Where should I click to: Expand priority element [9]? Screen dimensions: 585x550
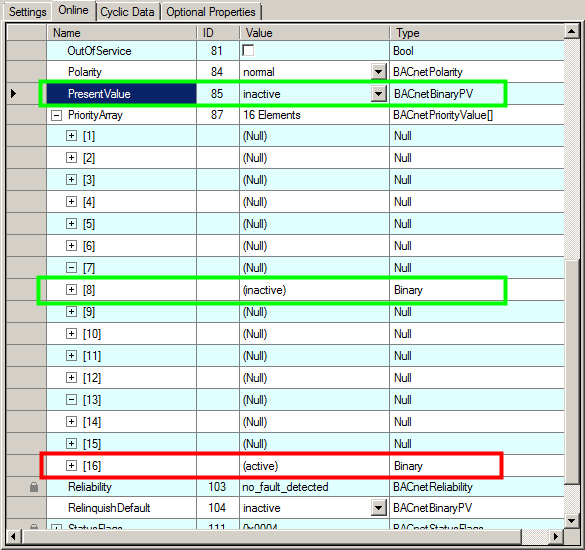click(x=71, y=312)
